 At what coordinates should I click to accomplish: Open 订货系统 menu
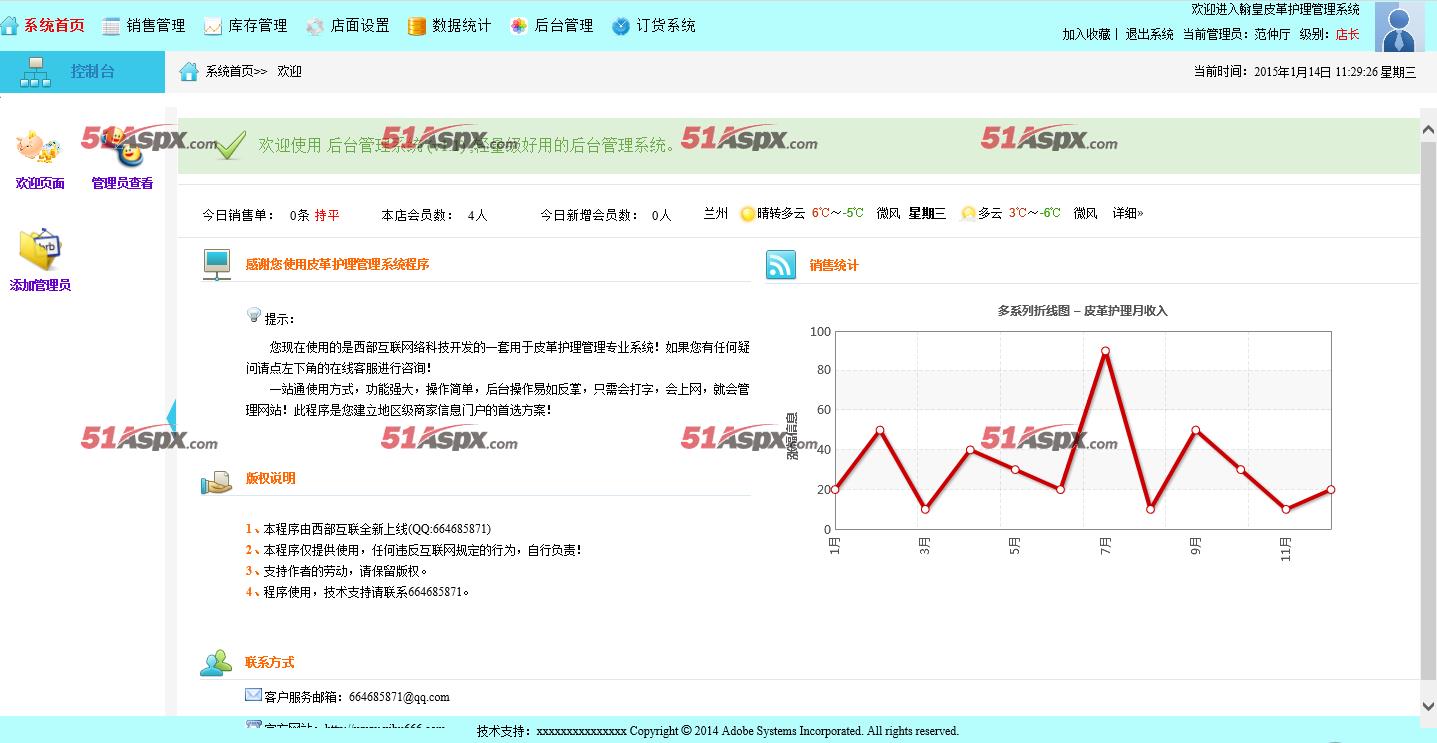[666, 26]
